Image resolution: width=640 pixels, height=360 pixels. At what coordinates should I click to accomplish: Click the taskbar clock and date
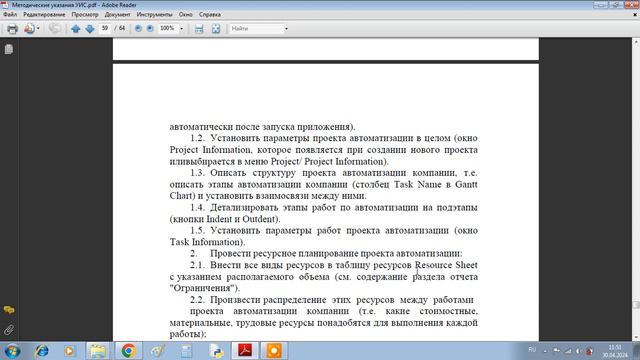click(x=615, y=351)
